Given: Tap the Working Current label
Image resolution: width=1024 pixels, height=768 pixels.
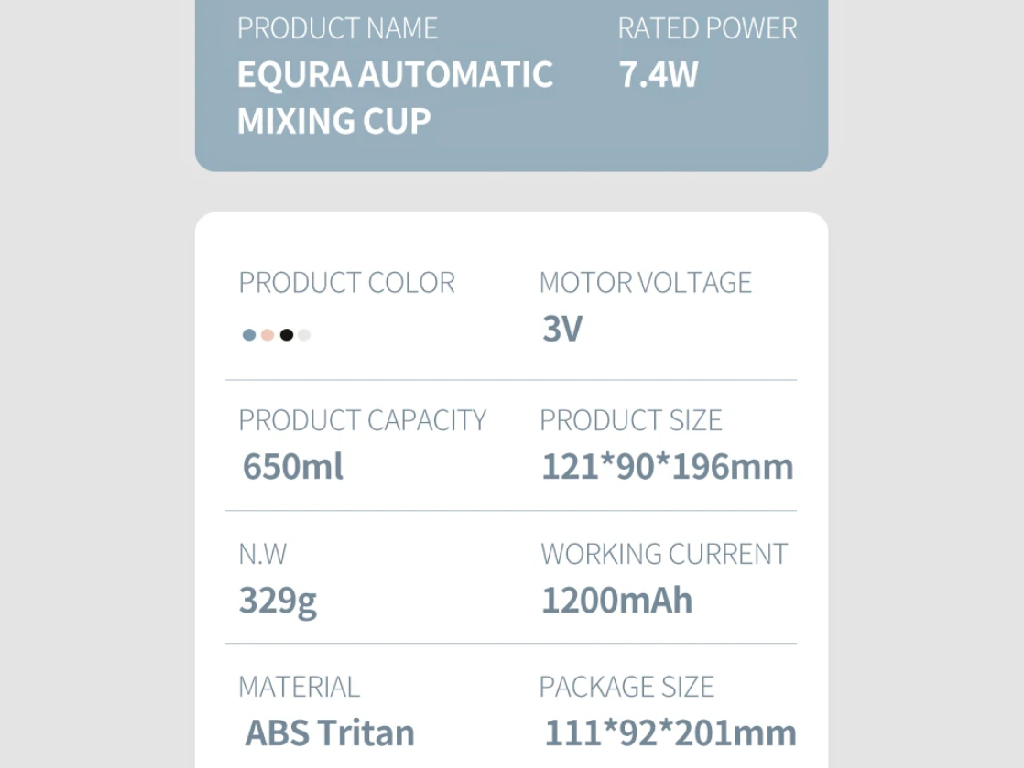Looking at the screenshot, I should pyautogui.click(x=664, y=554).
